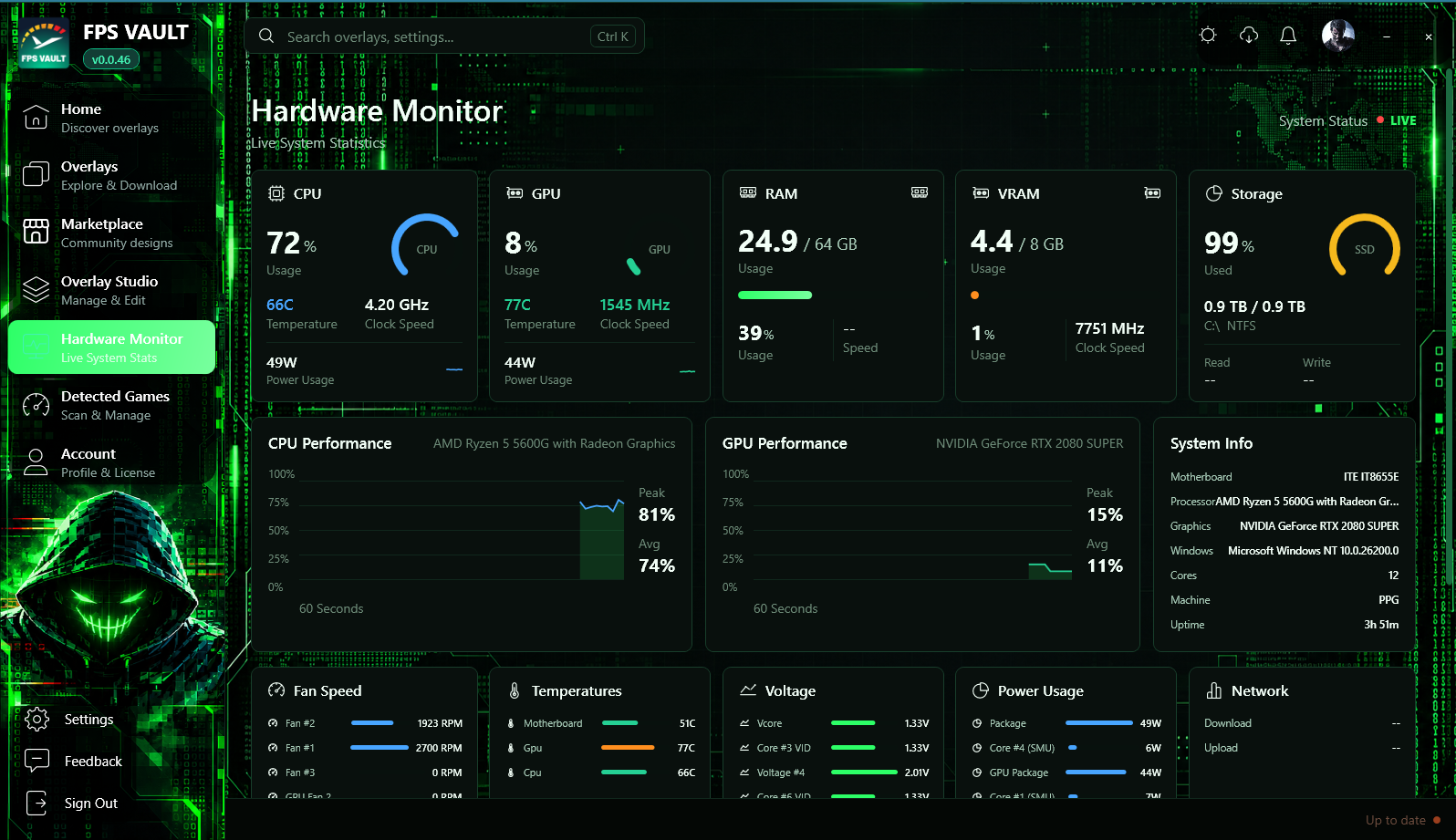Click the GPU Package 44W power row
The height and width of the screenshot is (840, 1456).
pos(1066,773)
